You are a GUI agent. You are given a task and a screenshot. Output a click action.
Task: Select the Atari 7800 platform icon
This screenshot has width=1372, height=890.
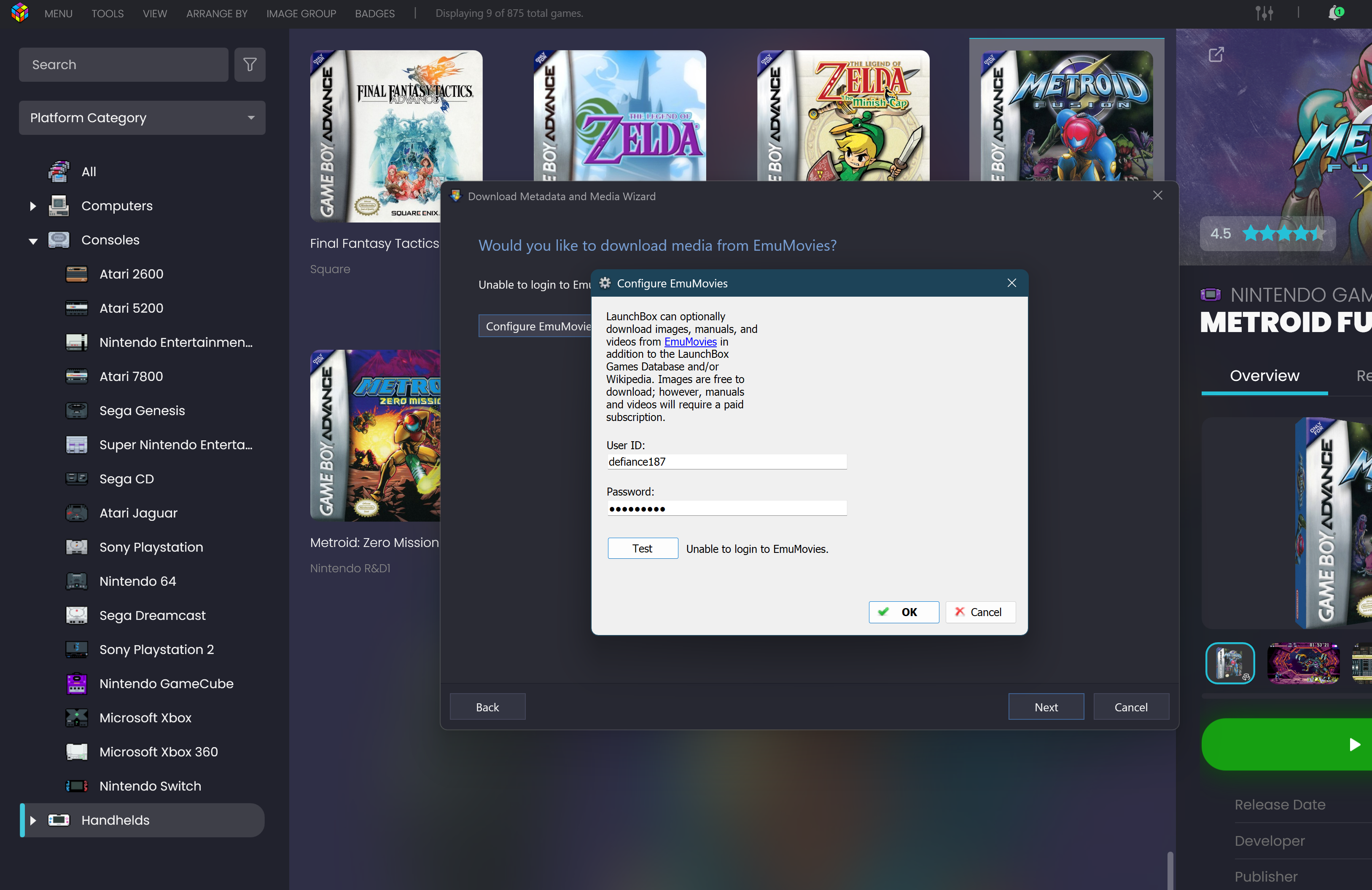coord(76,376)
